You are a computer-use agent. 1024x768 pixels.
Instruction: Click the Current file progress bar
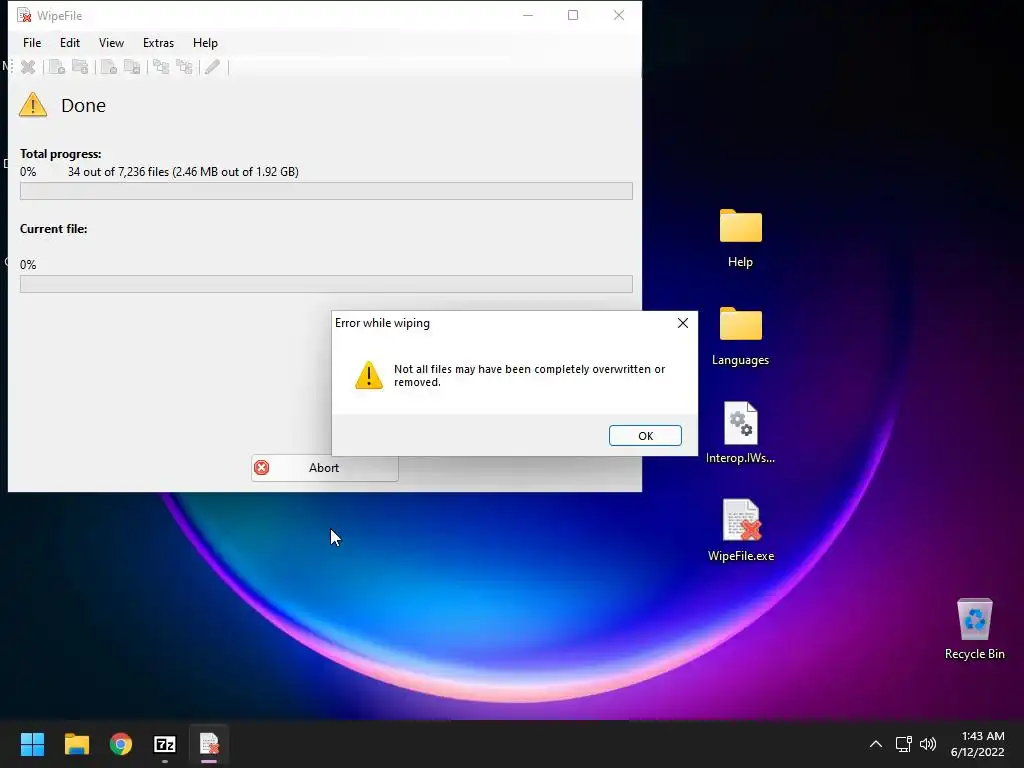[326, 283]
